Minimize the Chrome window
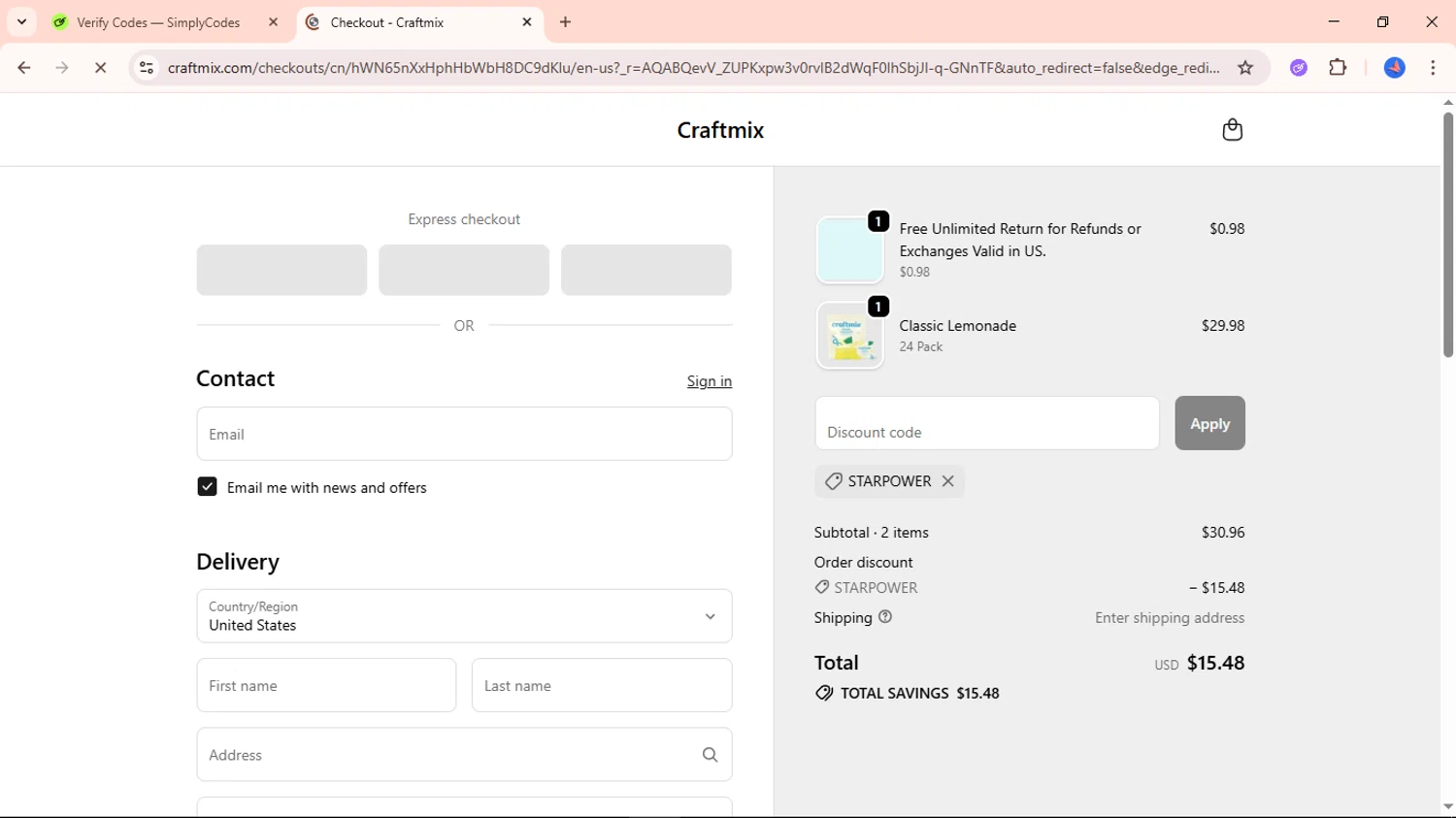Image resolution: width=1456 pixels, height=818 pixels. point(1334,21)
